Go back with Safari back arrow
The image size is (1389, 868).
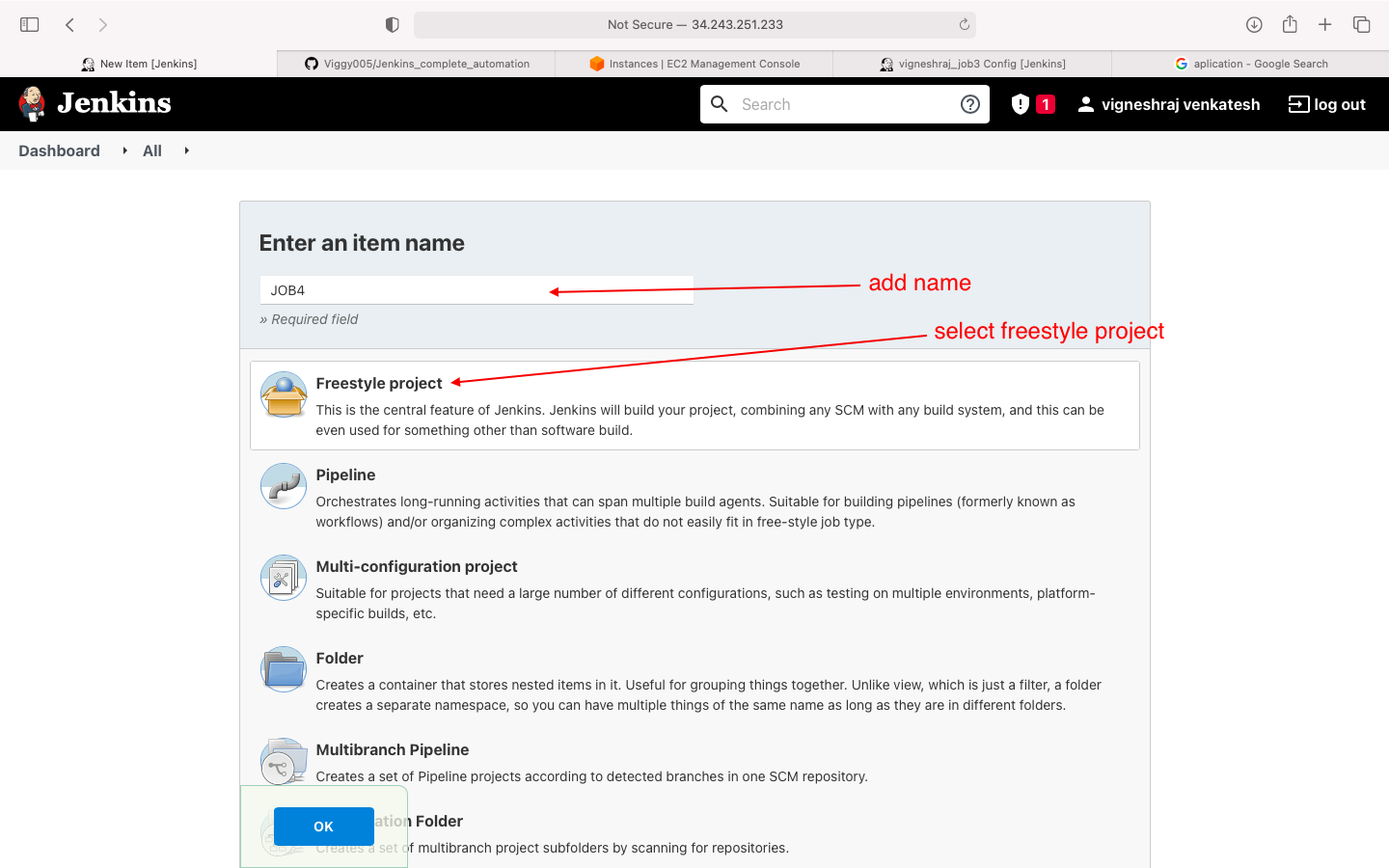(69, 24)
